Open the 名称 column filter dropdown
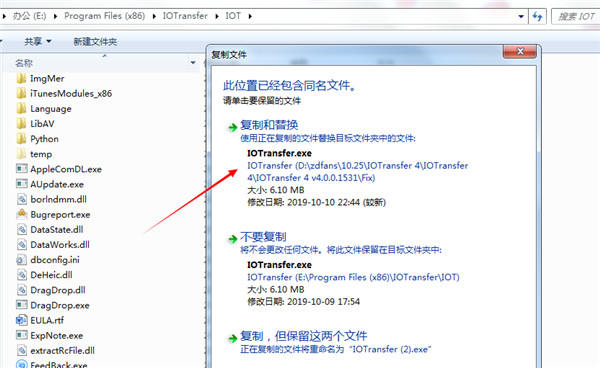600x368 pixels. tap(193, 62)
